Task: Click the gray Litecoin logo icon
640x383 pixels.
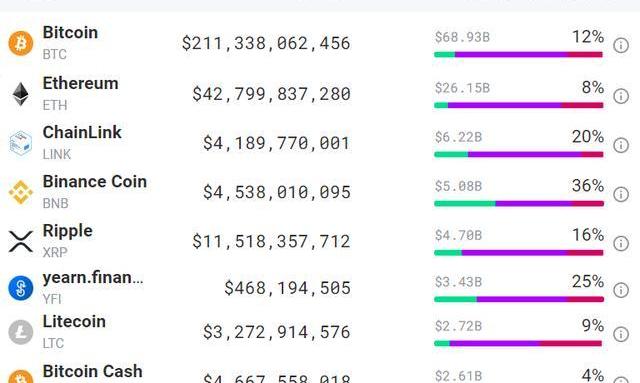Action: [x=21, y=332]
